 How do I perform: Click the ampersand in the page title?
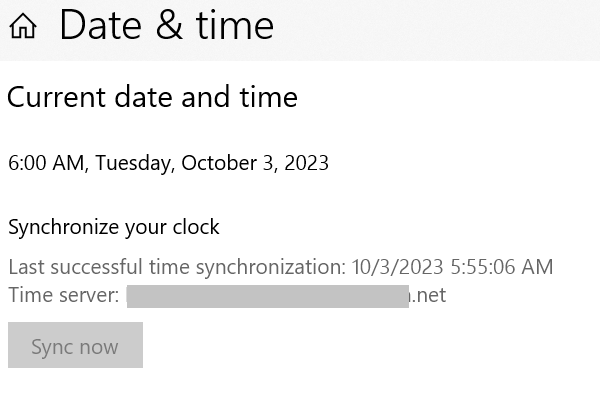coord(166,26)
